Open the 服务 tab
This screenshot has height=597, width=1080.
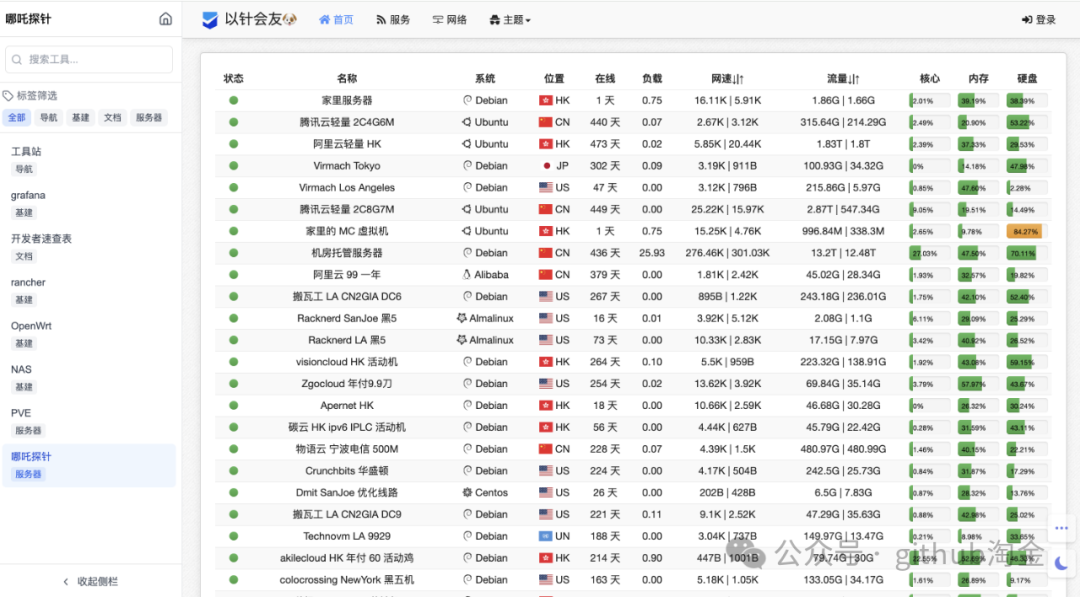[x=393, y=20]
